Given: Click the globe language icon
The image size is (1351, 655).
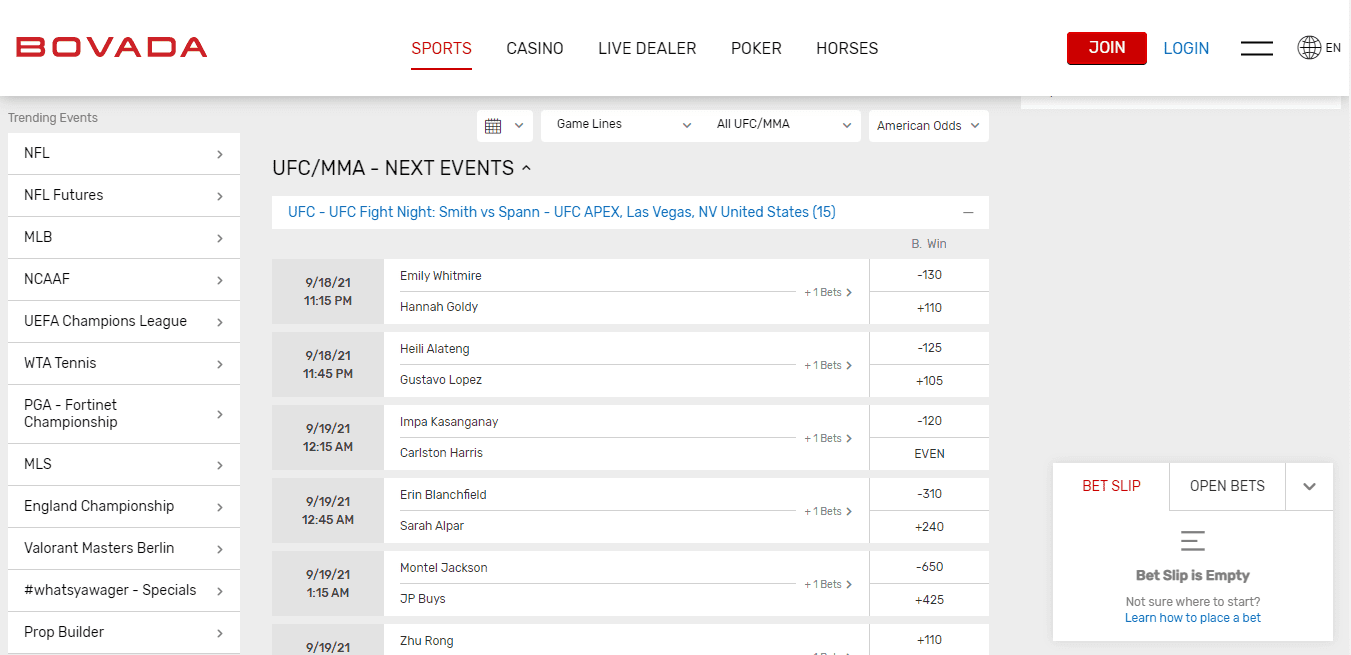Looking at the screenshot, I should tap(1309, 48).
